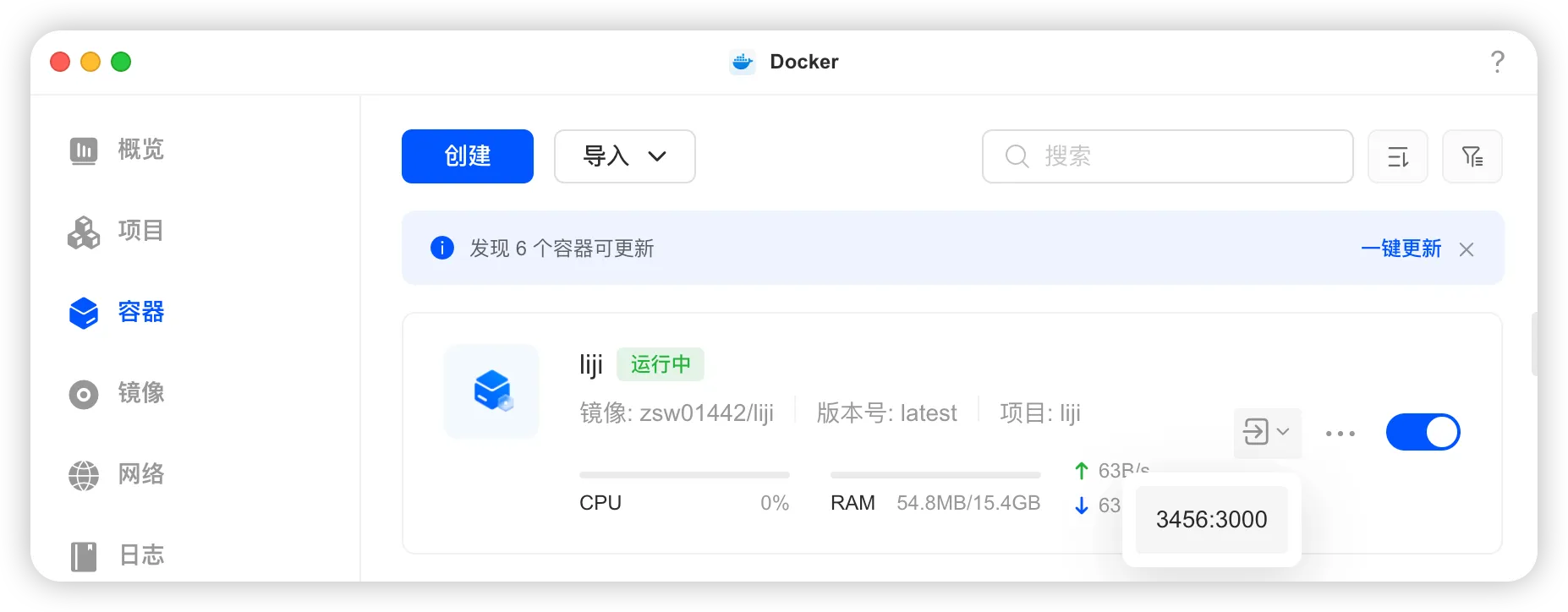1568x612 pixels.
Task: Click RAM value 54.8MB/15.4GB
Action: 968,503
